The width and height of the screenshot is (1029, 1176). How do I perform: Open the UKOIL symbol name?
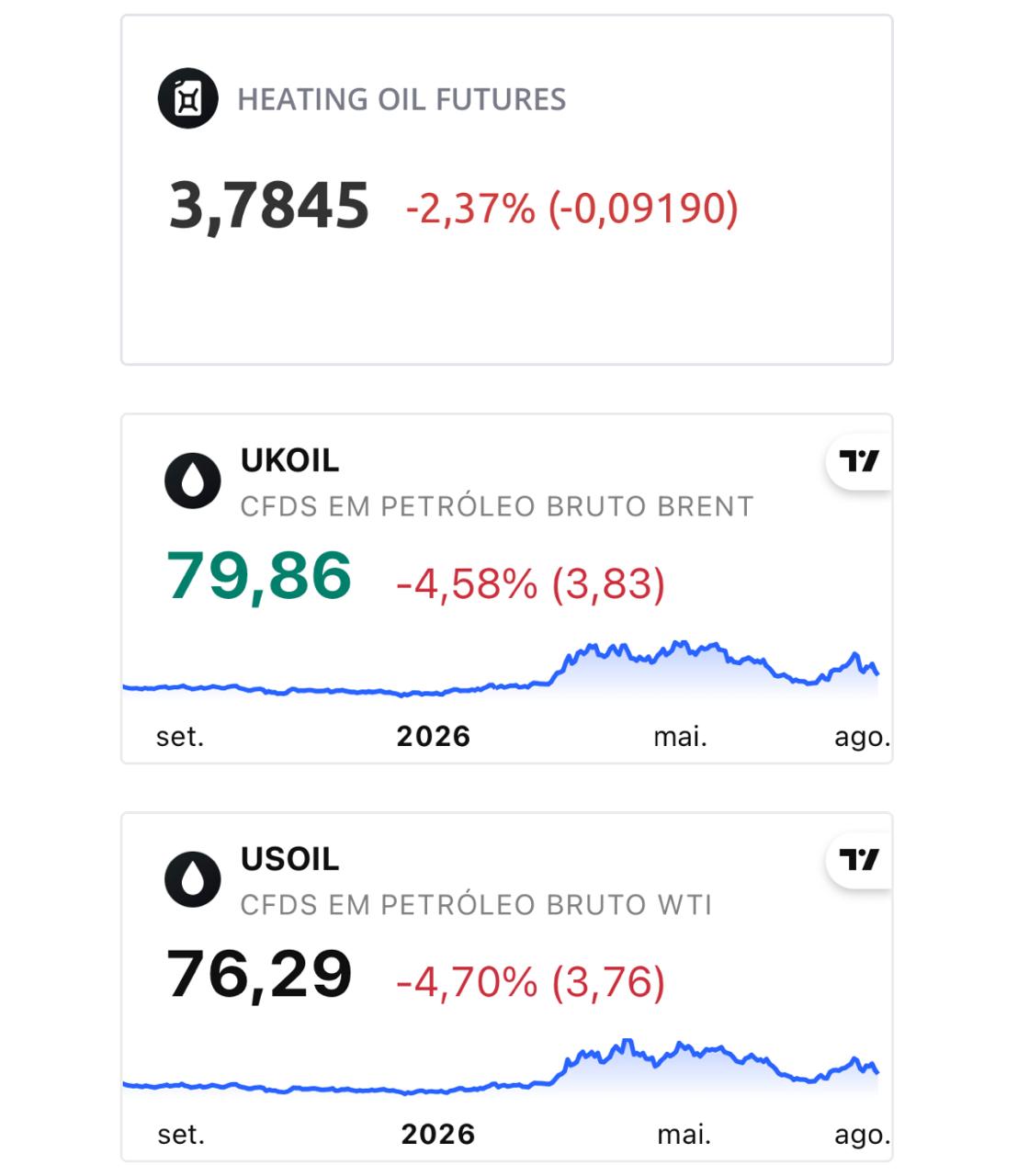289,460
